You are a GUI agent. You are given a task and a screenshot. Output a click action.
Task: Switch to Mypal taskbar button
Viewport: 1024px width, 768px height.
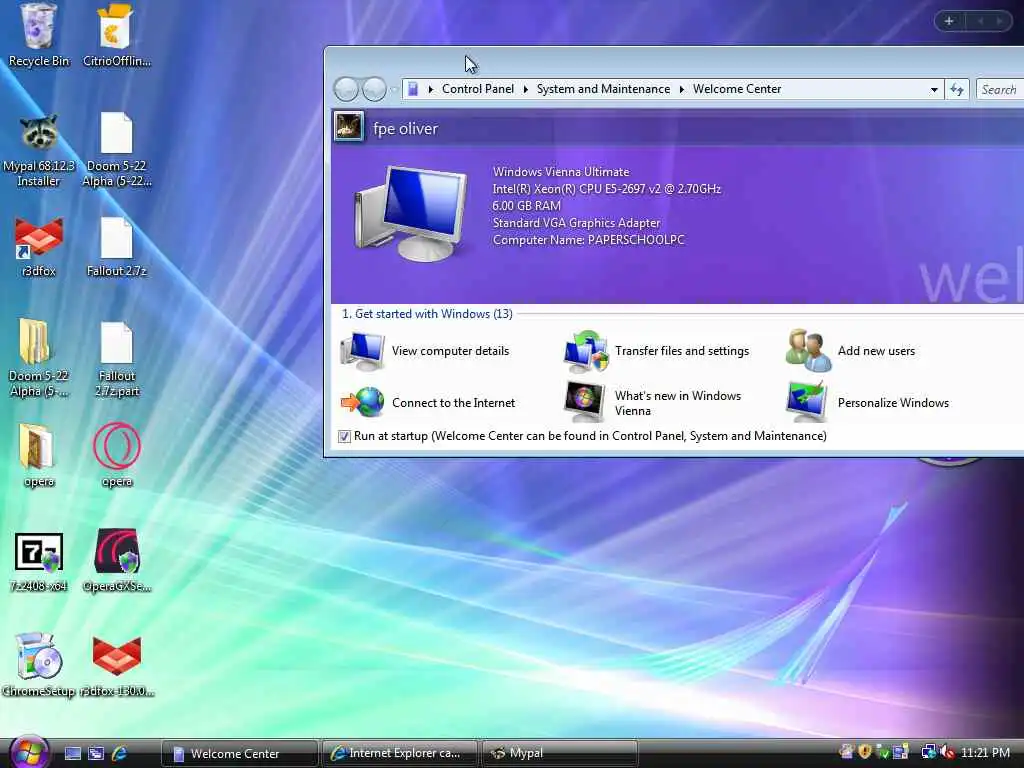(559, 754)
